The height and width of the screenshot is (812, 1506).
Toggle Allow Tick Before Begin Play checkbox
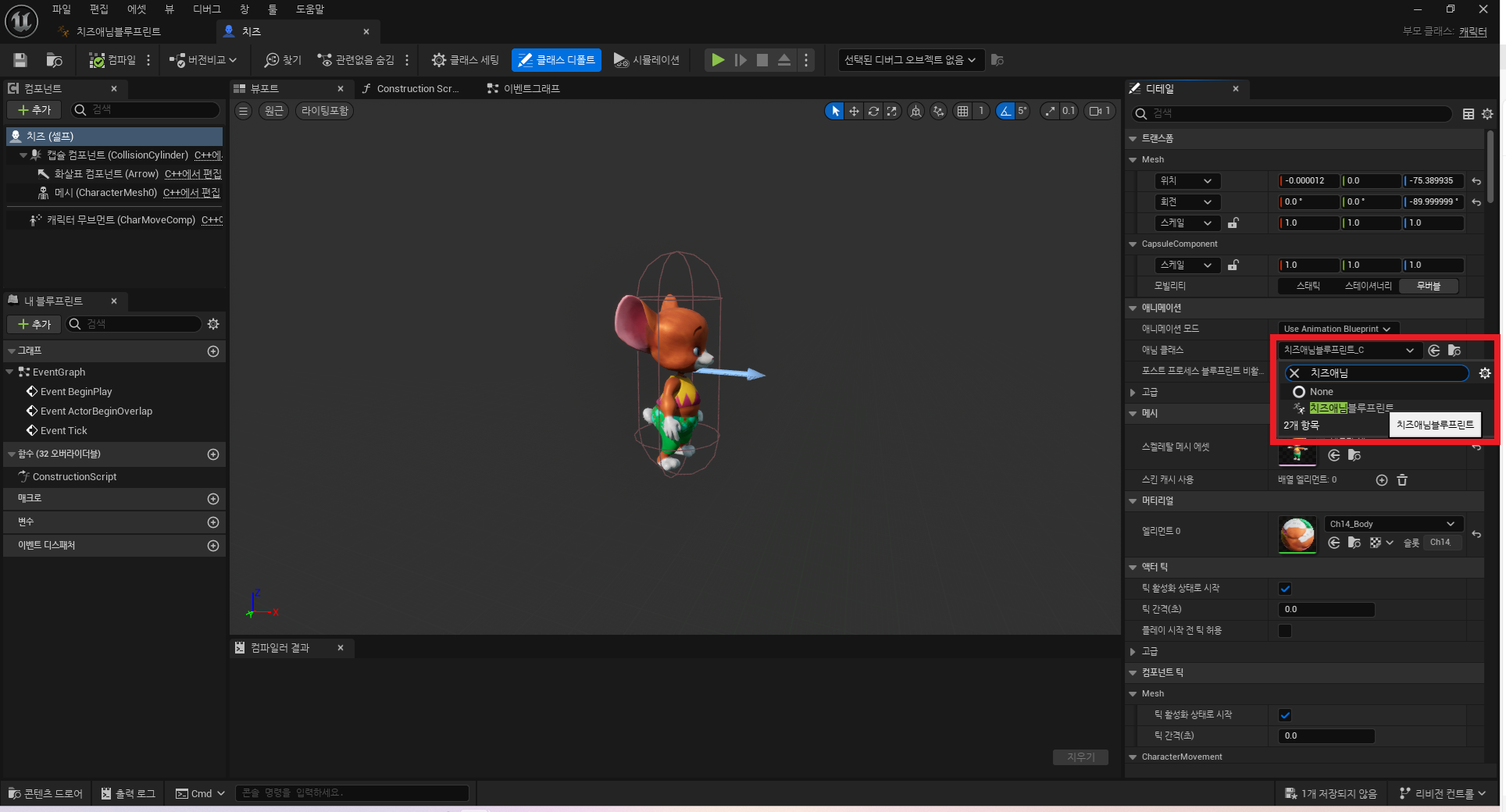[1285, 631]
